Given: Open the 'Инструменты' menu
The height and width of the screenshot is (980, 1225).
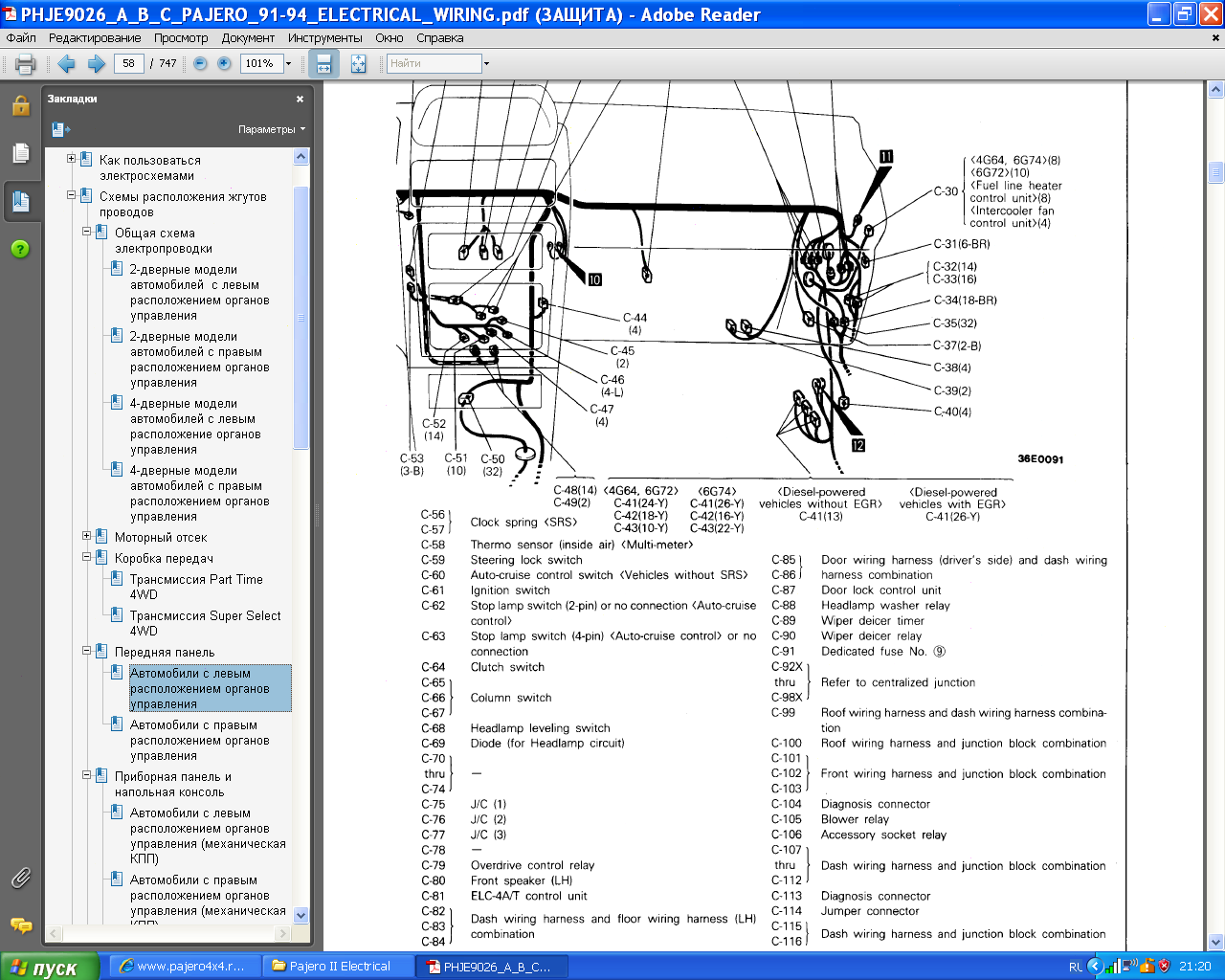Looking at the screenshot, I should point(324,38).
